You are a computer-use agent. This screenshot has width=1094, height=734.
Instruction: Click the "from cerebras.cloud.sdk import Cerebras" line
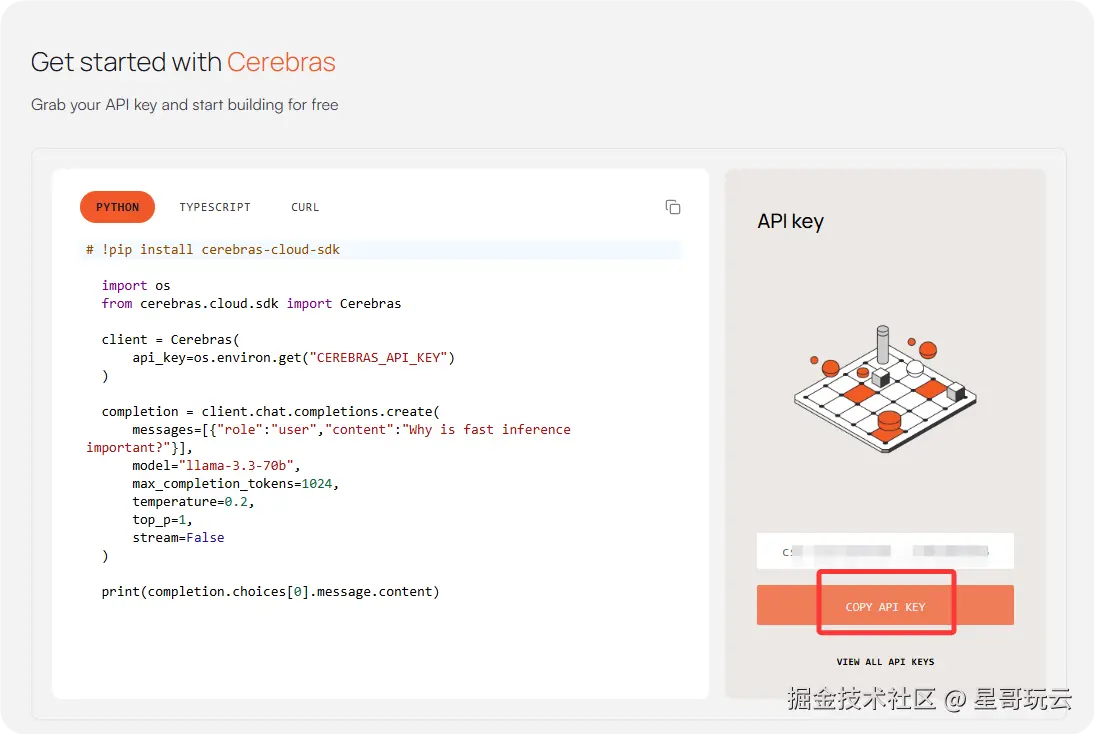coord(251,304)
